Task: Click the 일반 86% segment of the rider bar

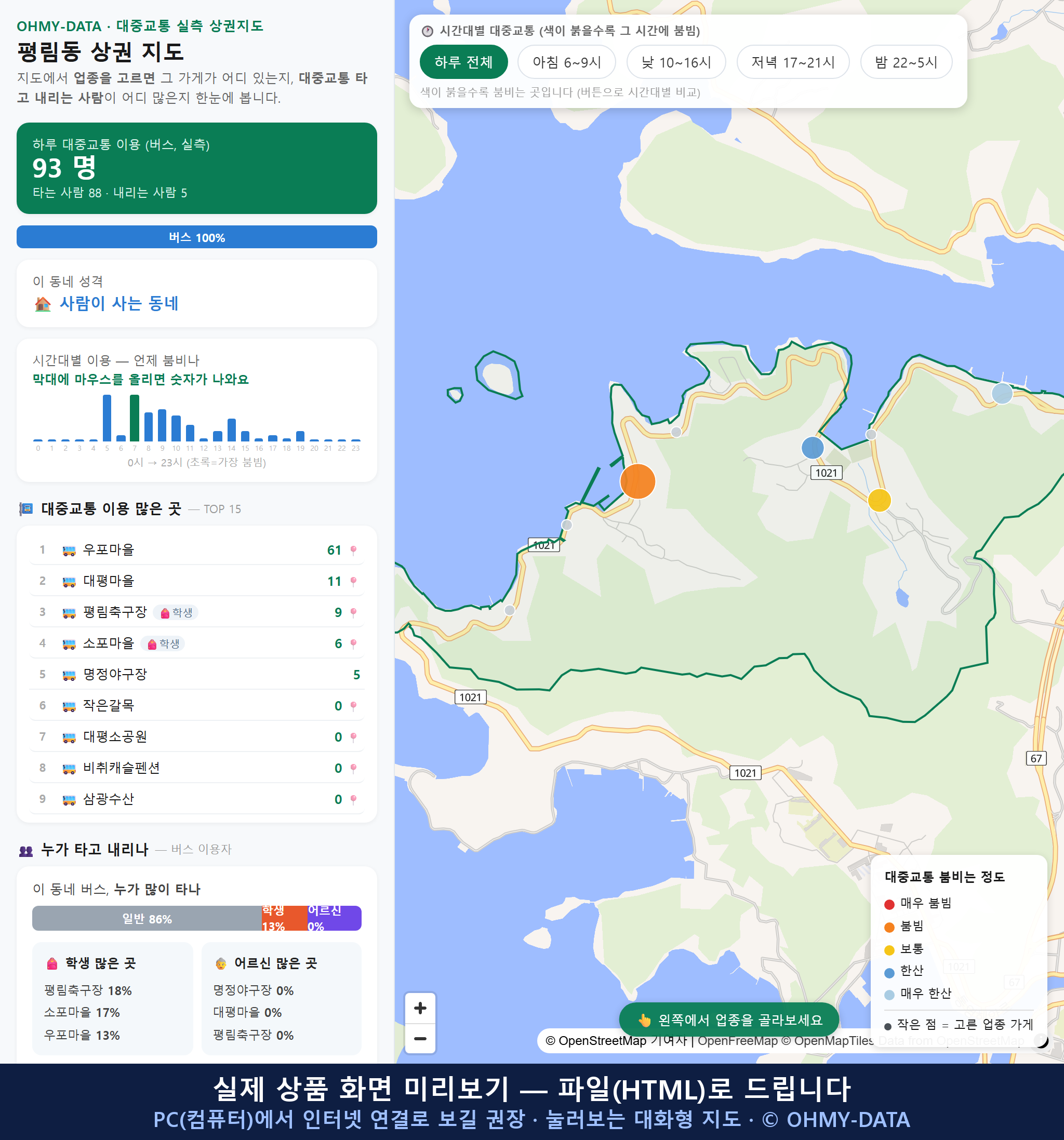Action: (x=147, y=918)
